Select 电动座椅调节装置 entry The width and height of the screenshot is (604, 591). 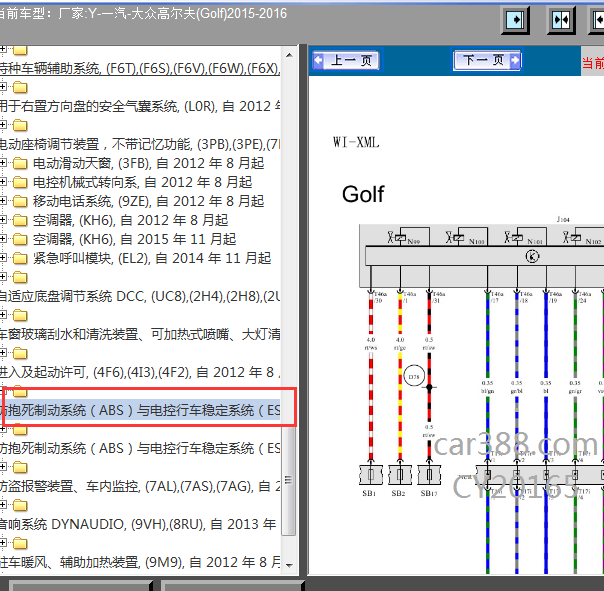coord(140,144)
